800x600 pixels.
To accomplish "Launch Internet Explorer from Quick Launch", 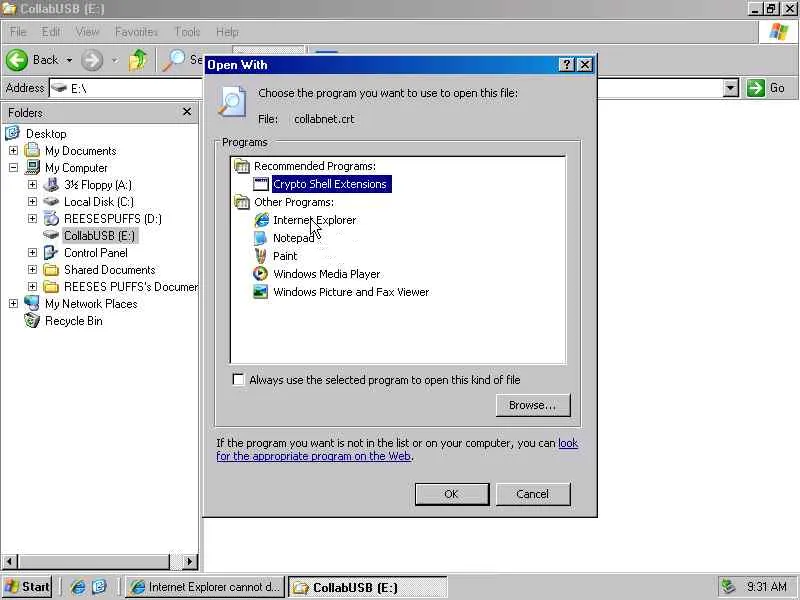I will pos(78,587).
